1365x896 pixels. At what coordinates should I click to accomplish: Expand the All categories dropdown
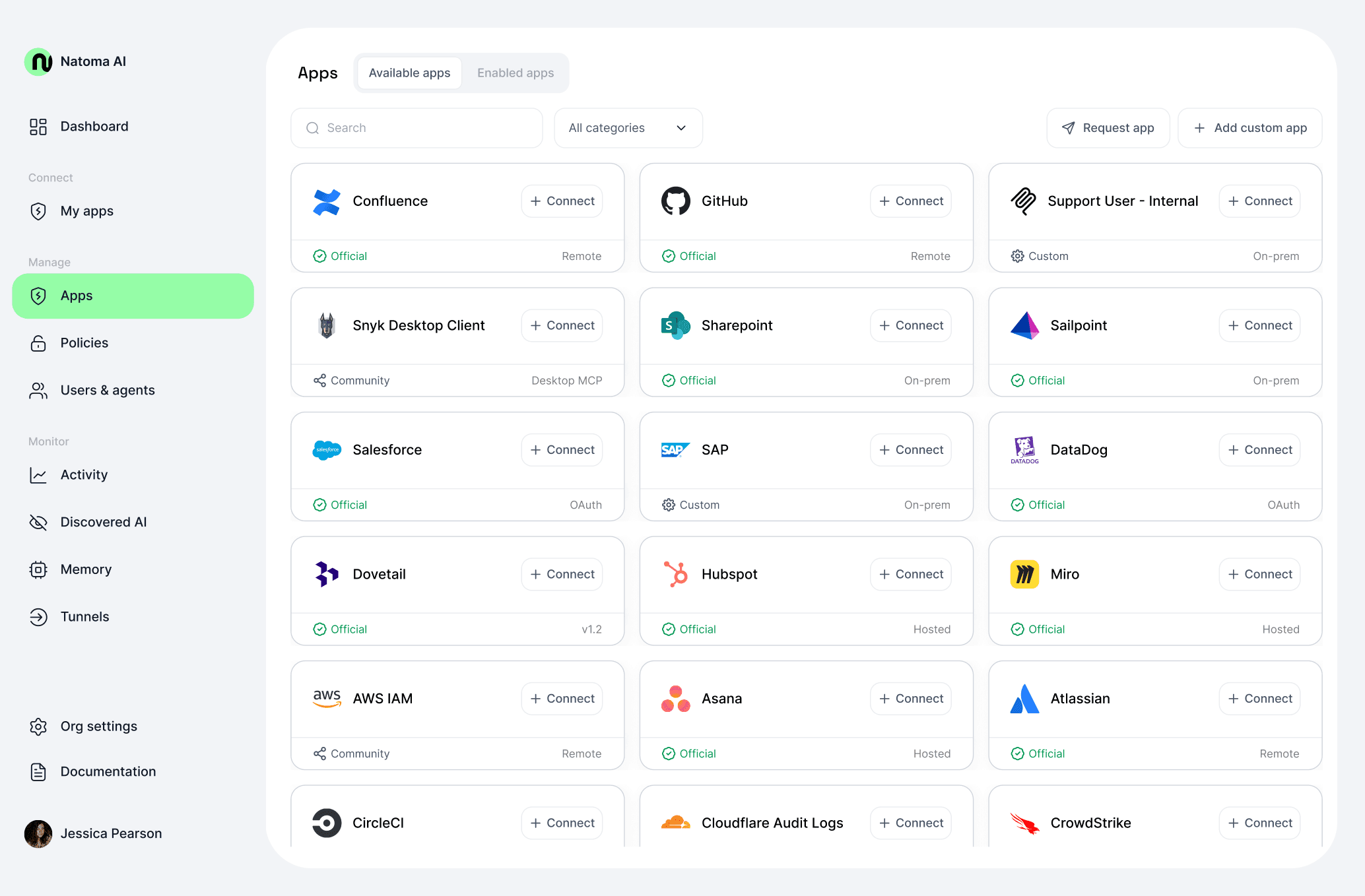[x=628, y=128]
